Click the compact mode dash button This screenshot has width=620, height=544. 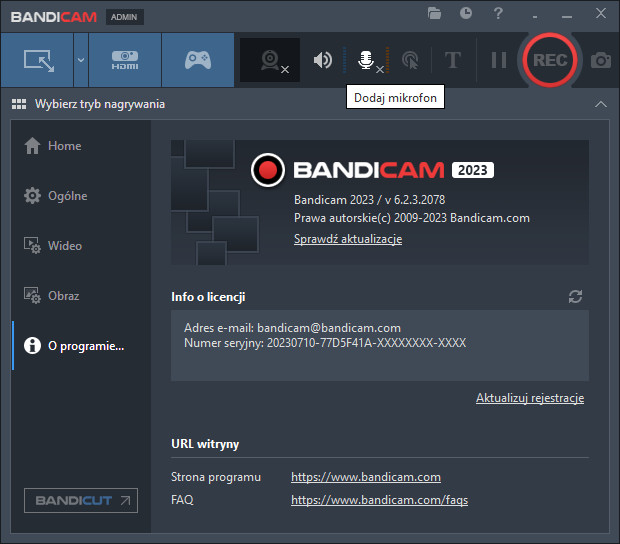(535, 17)
